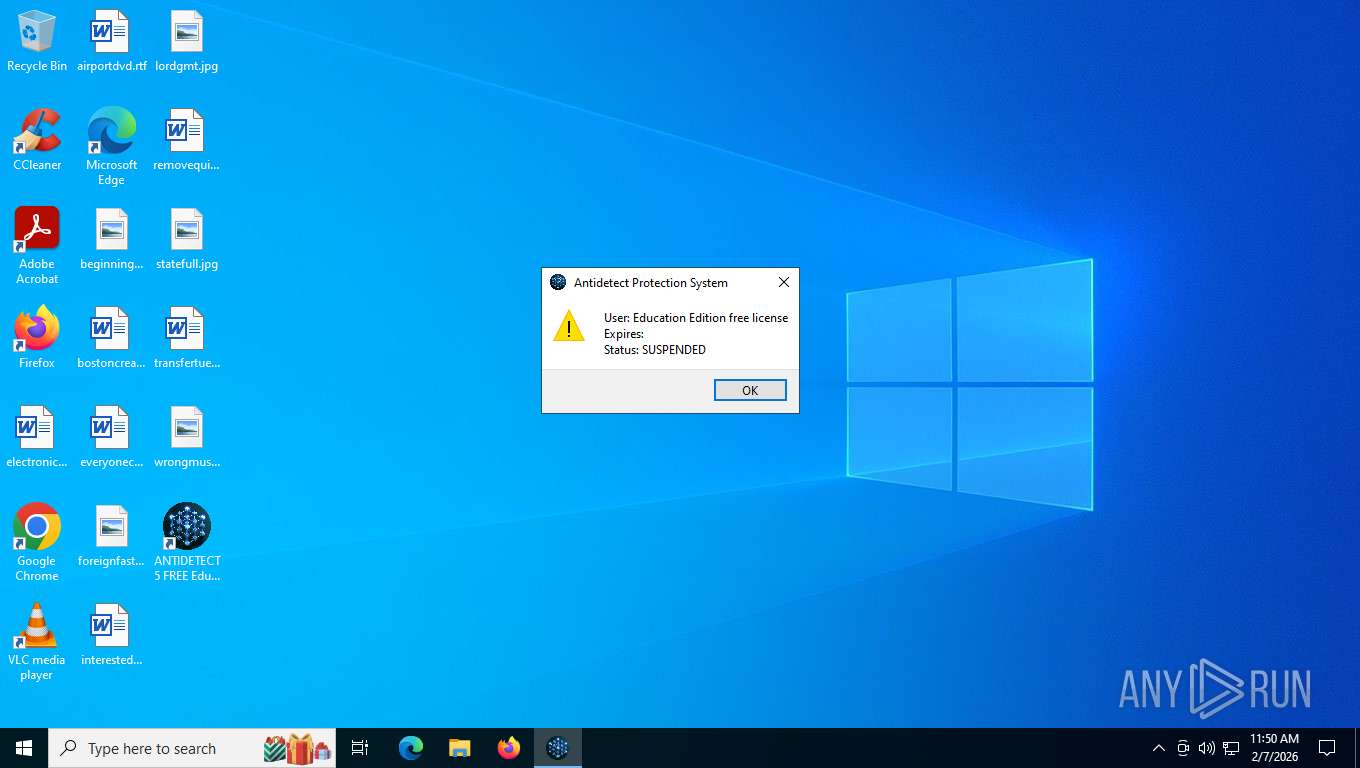Viewport: 1360px width, 768px height.
Task: Open the notification center icon
Action: tap(1327, 748)
